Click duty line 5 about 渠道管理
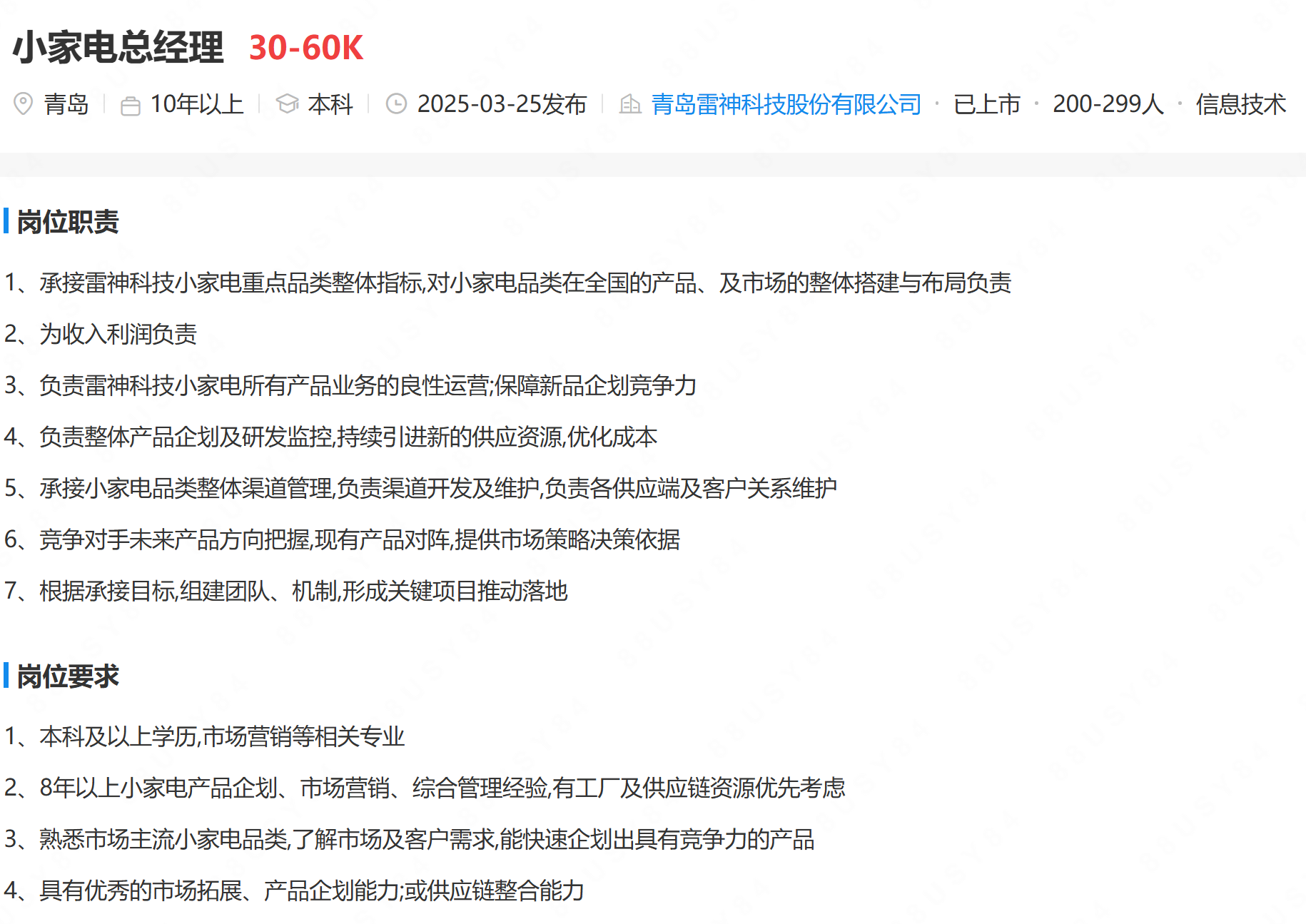The height and width of the screenshot is (924, 1306). pos(421,488)
